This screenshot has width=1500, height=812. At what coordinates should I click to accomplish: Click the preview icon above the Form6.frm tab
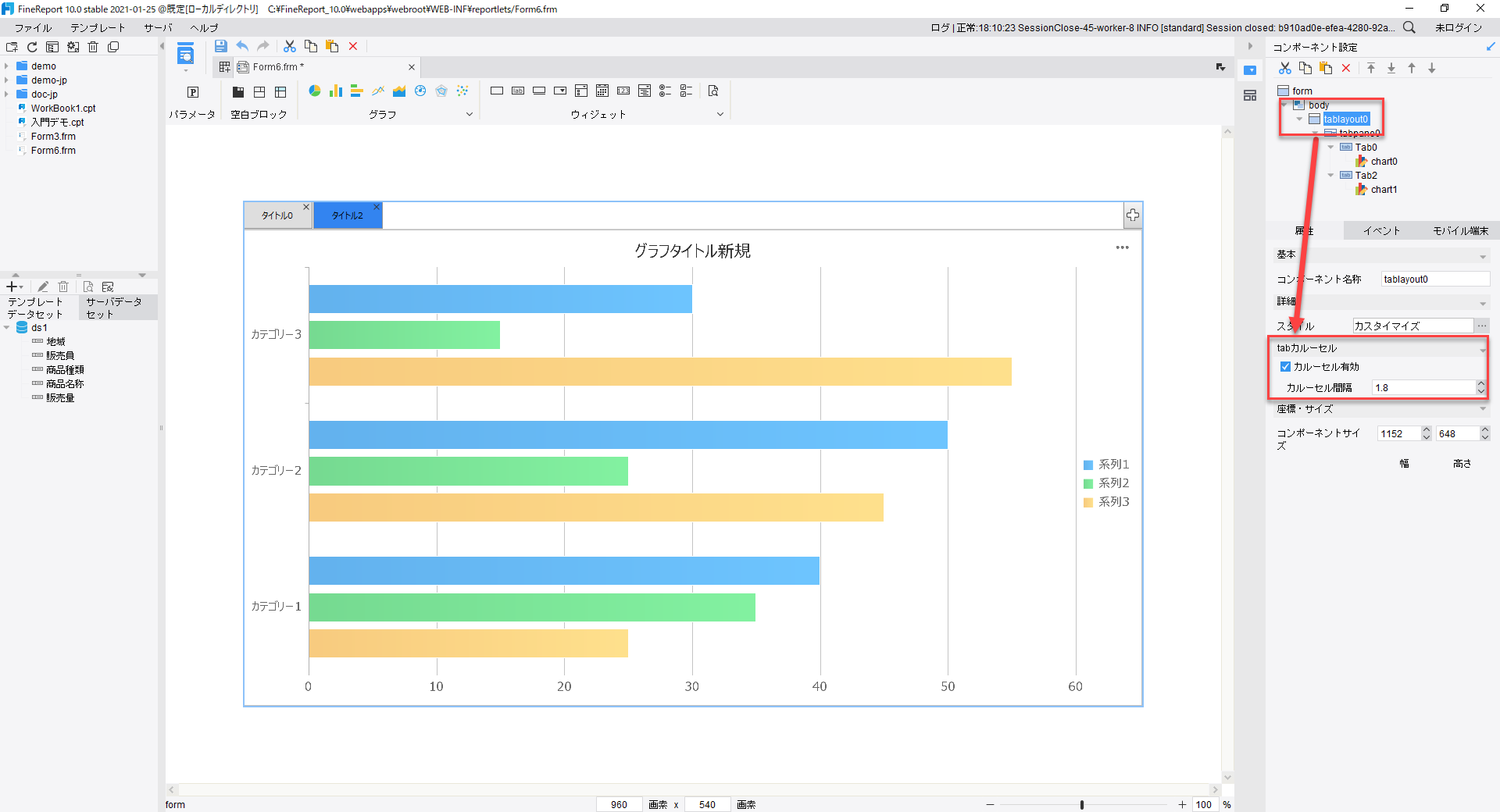pyautogui.click(x=185, y=55)
